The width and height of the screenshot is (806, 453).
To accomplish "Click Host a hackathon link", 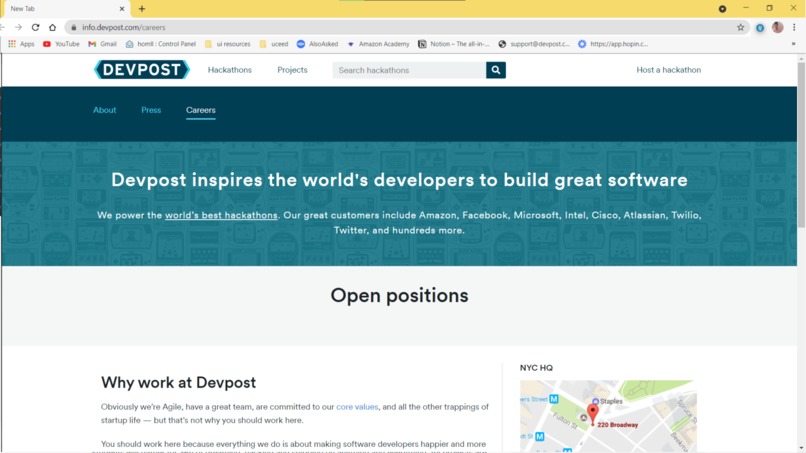I will (668, 70).
